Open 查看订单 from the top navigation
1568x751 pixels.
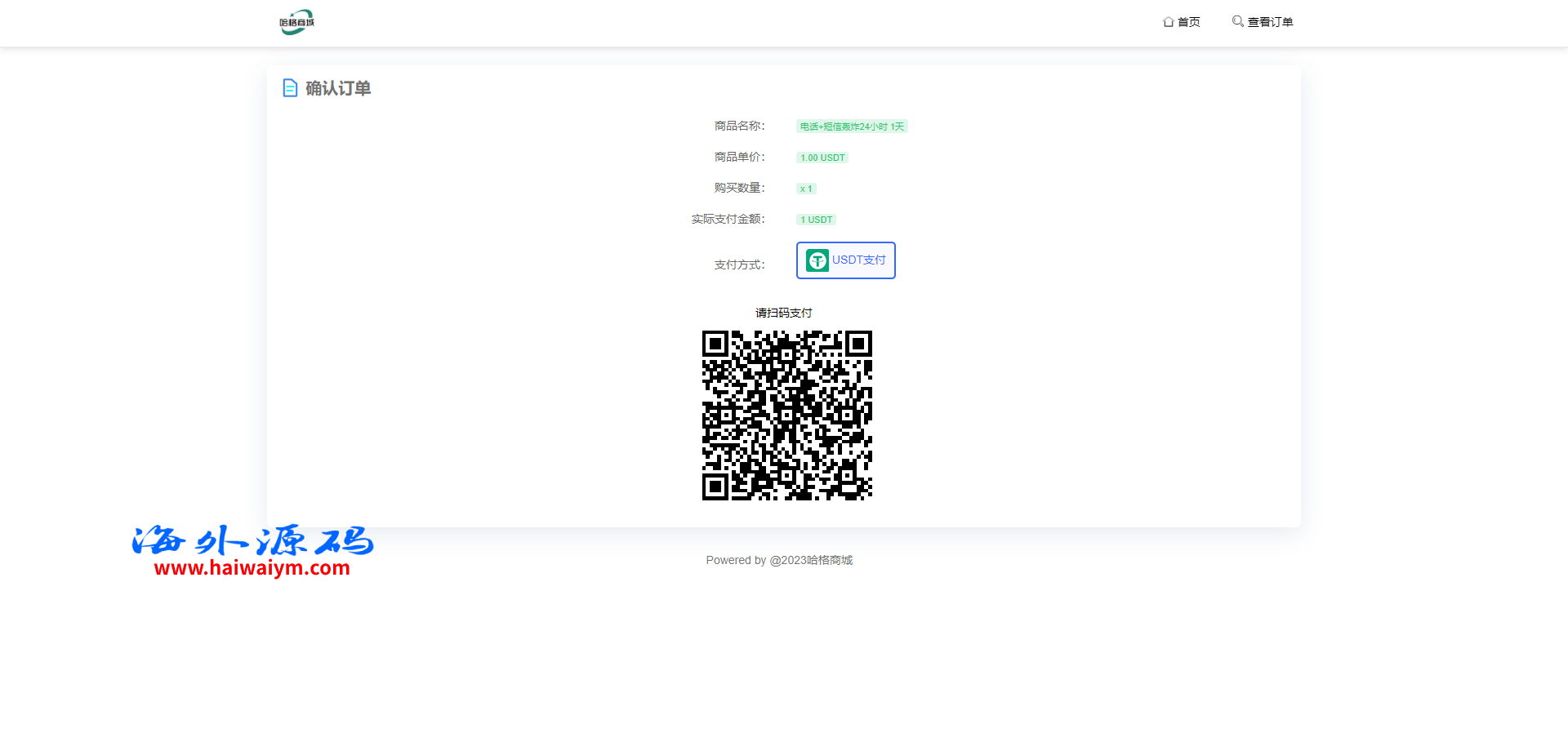click(1270, 22)
